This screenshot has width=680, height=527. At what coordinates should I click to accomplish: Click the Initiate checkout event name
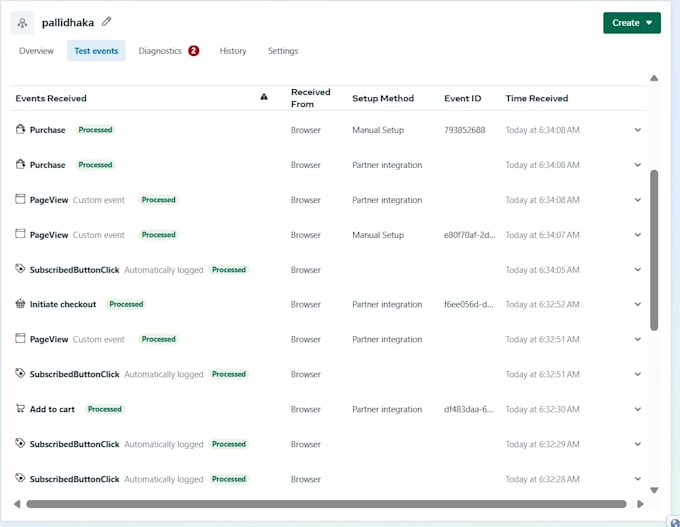pyautogui.click(x=63, y=304)
